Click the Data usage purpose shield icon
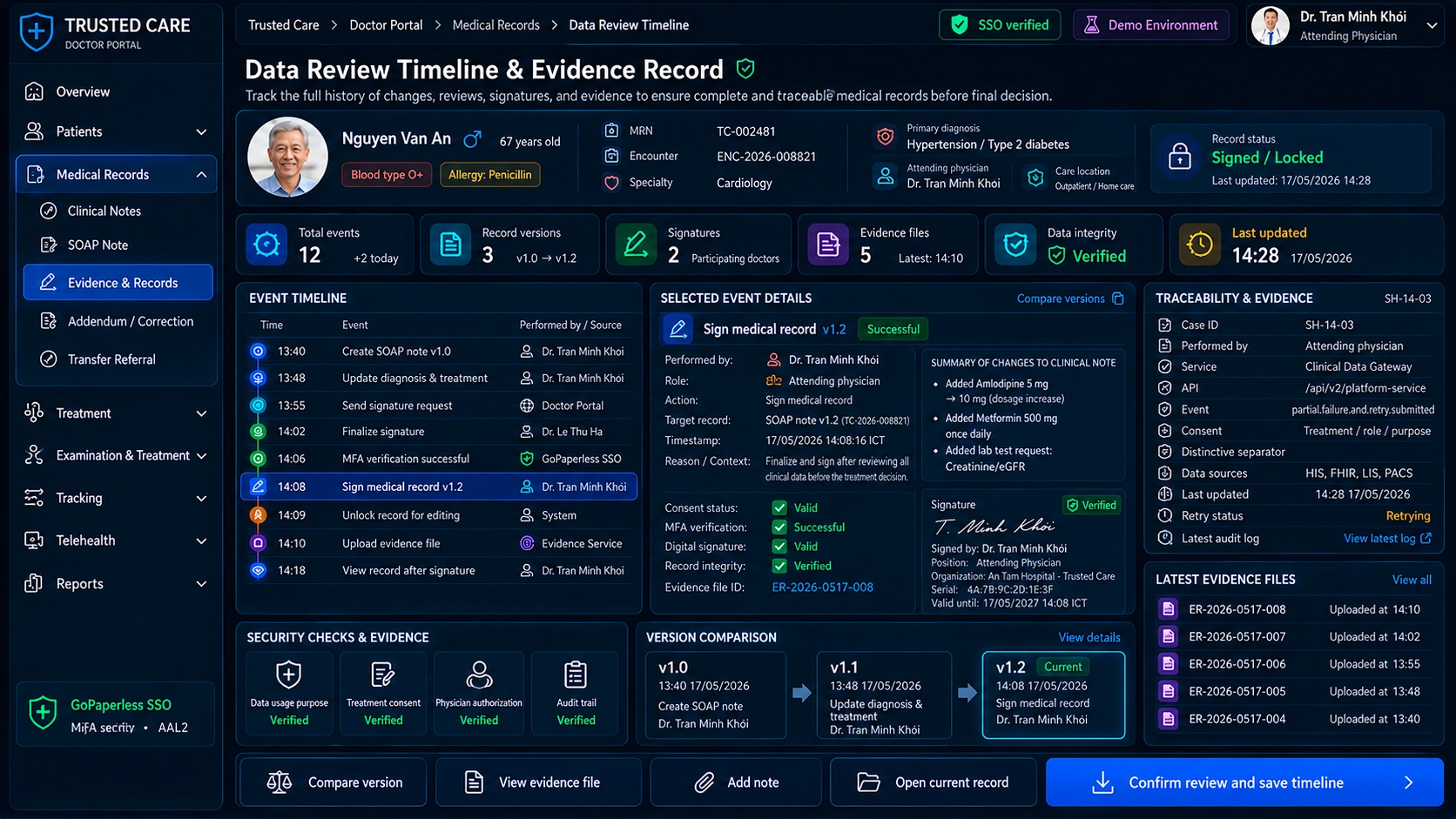1456x819 pixels. [x=288, y=675]
